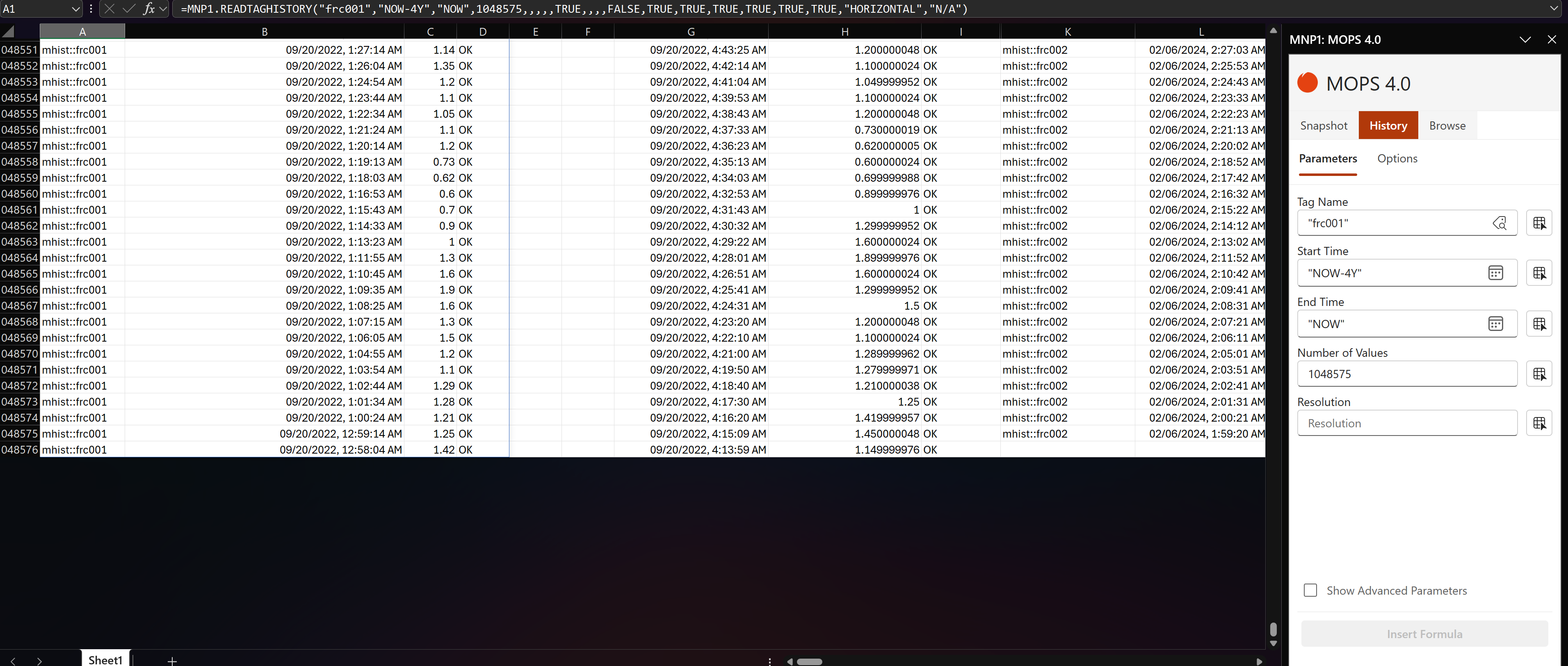Viewport: 1568px width, 666px height.
Task: Click the Insert Formula button
Action: point(1424,634)
